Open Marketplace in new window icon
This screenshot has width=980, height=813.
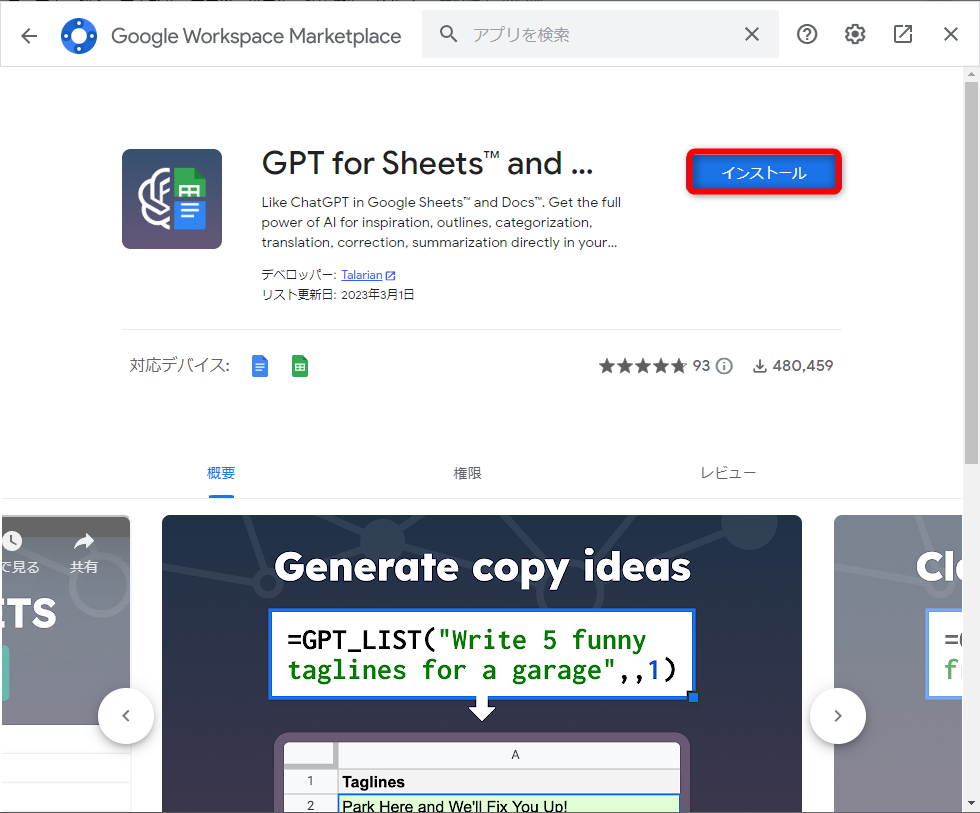pyautogui.click(x=902, y=34)
